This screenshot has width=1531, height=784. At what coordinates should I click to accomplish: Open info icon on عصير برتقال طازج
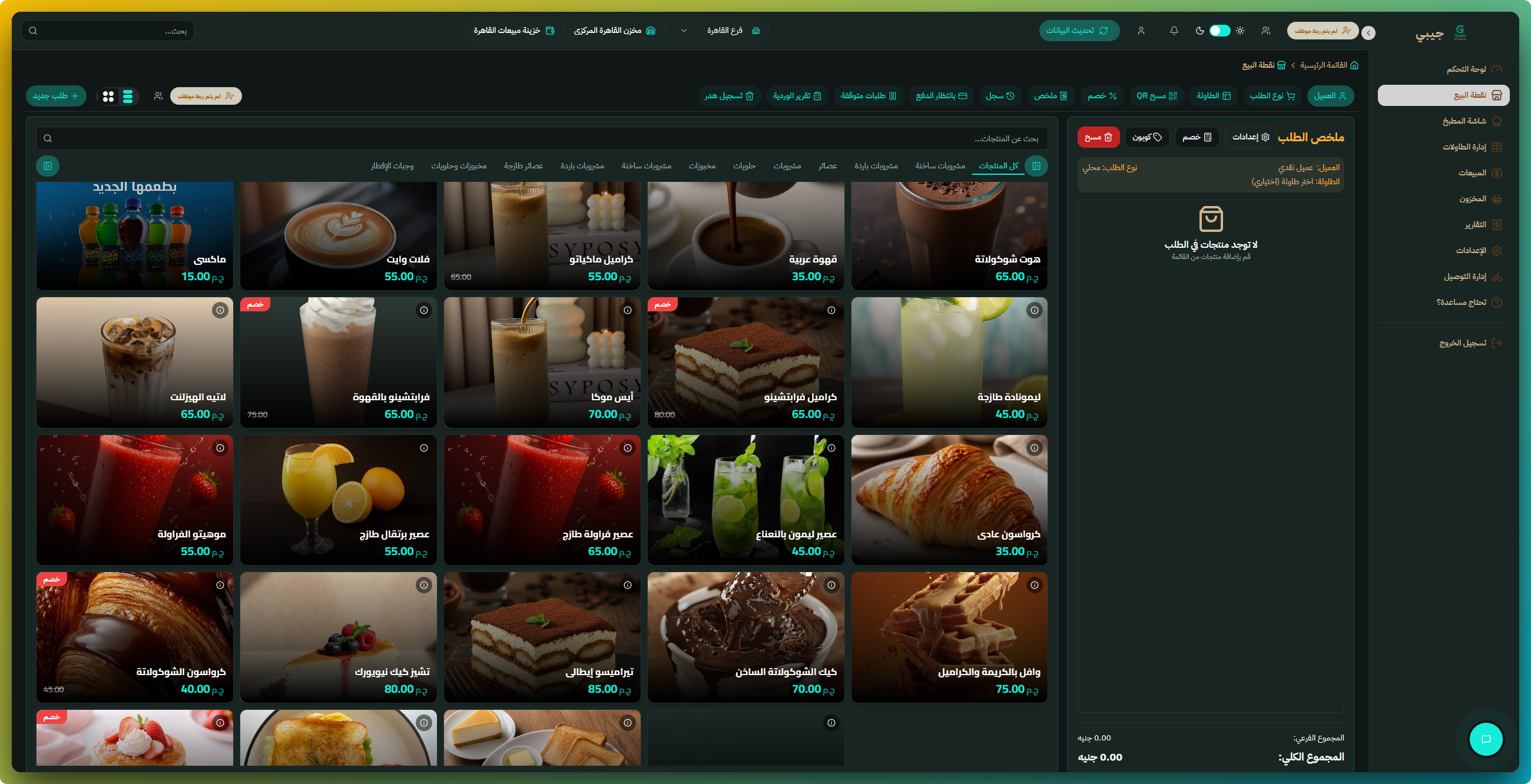point(424,448)
